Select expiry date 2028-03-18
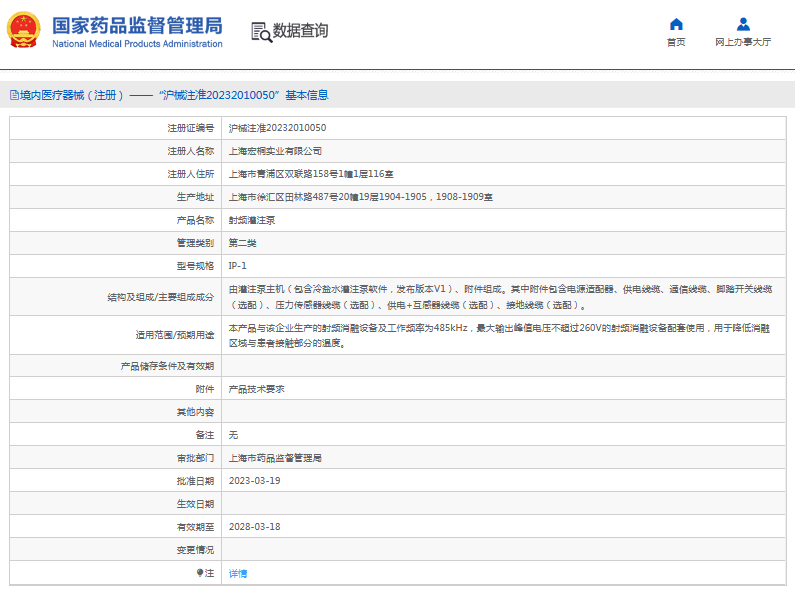This screenshot has height=591, width=795. pyautogui.click(x=255, y=527)
